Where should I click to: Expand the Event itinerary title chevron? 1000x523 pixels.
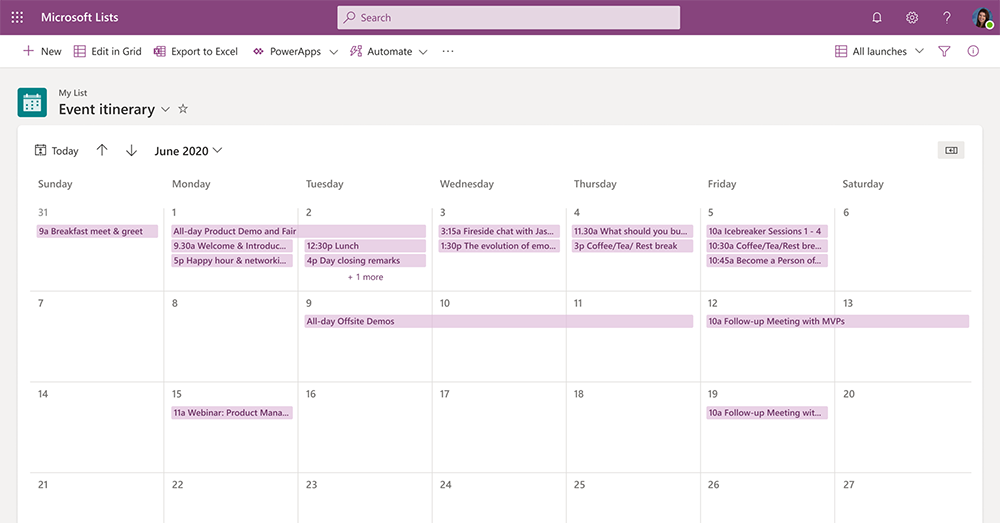pos(165,109)
